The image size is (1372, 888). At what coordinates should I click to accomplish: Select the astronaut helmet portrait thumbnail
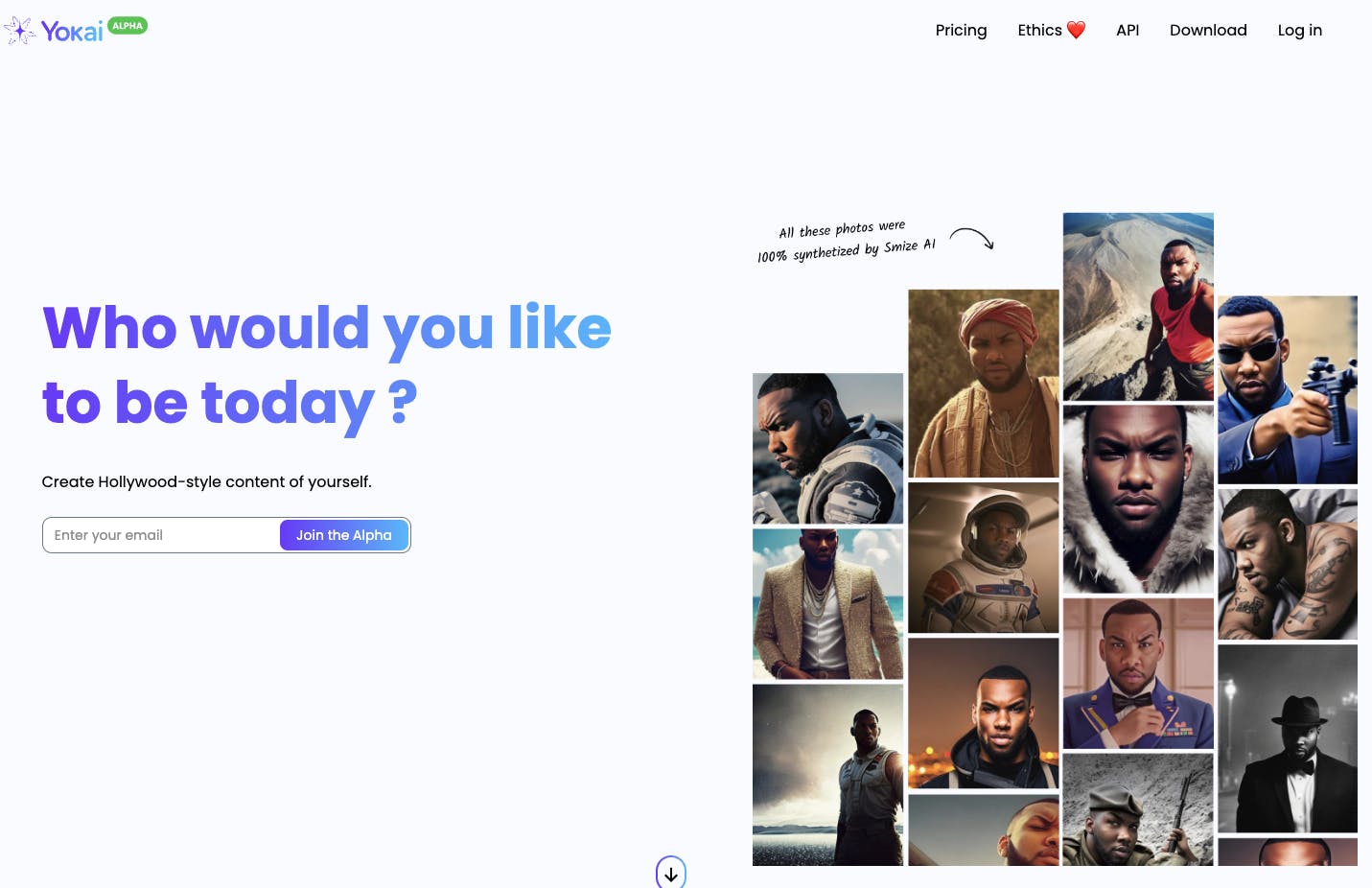(984, 557)
